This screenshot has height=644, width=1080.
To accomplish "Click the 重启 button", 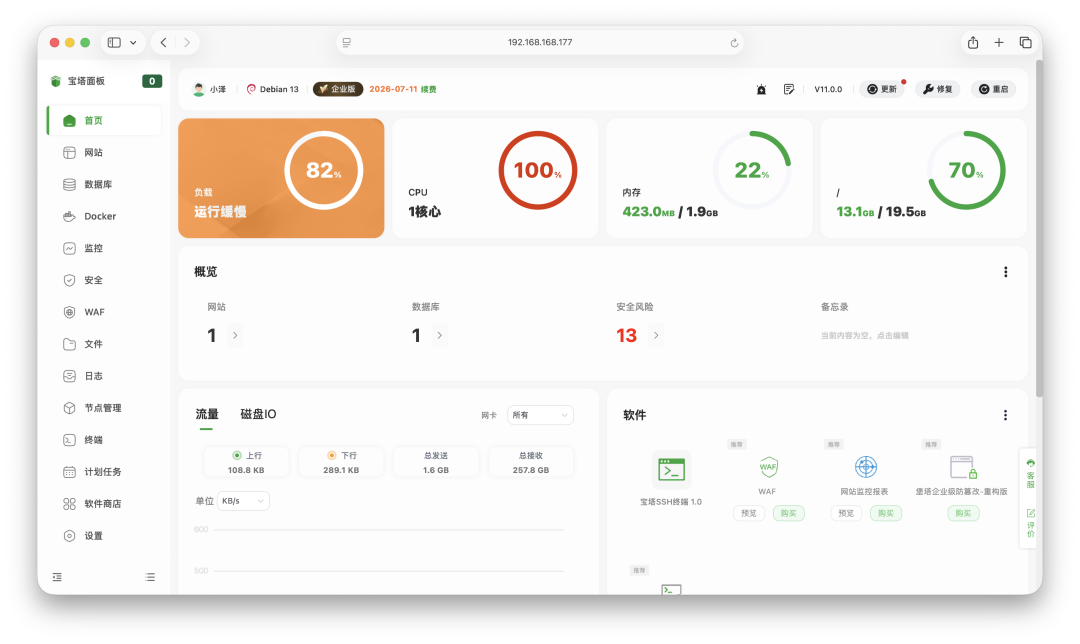I will pos(991,89).
